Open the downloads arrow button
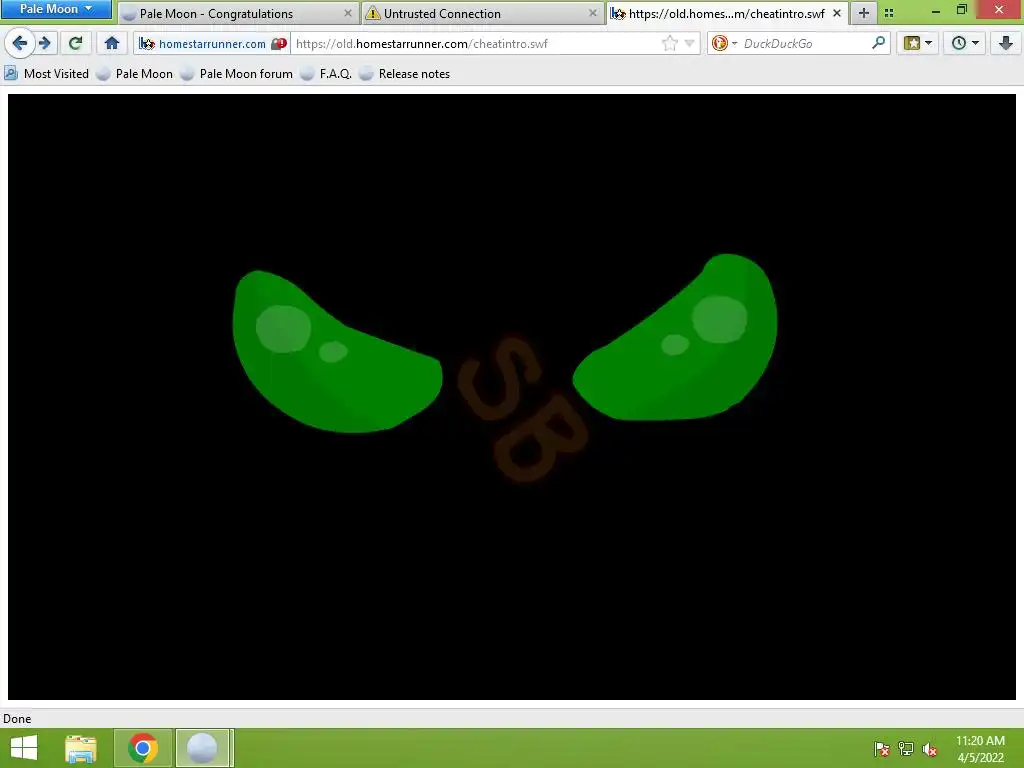 click(1006, 44)
